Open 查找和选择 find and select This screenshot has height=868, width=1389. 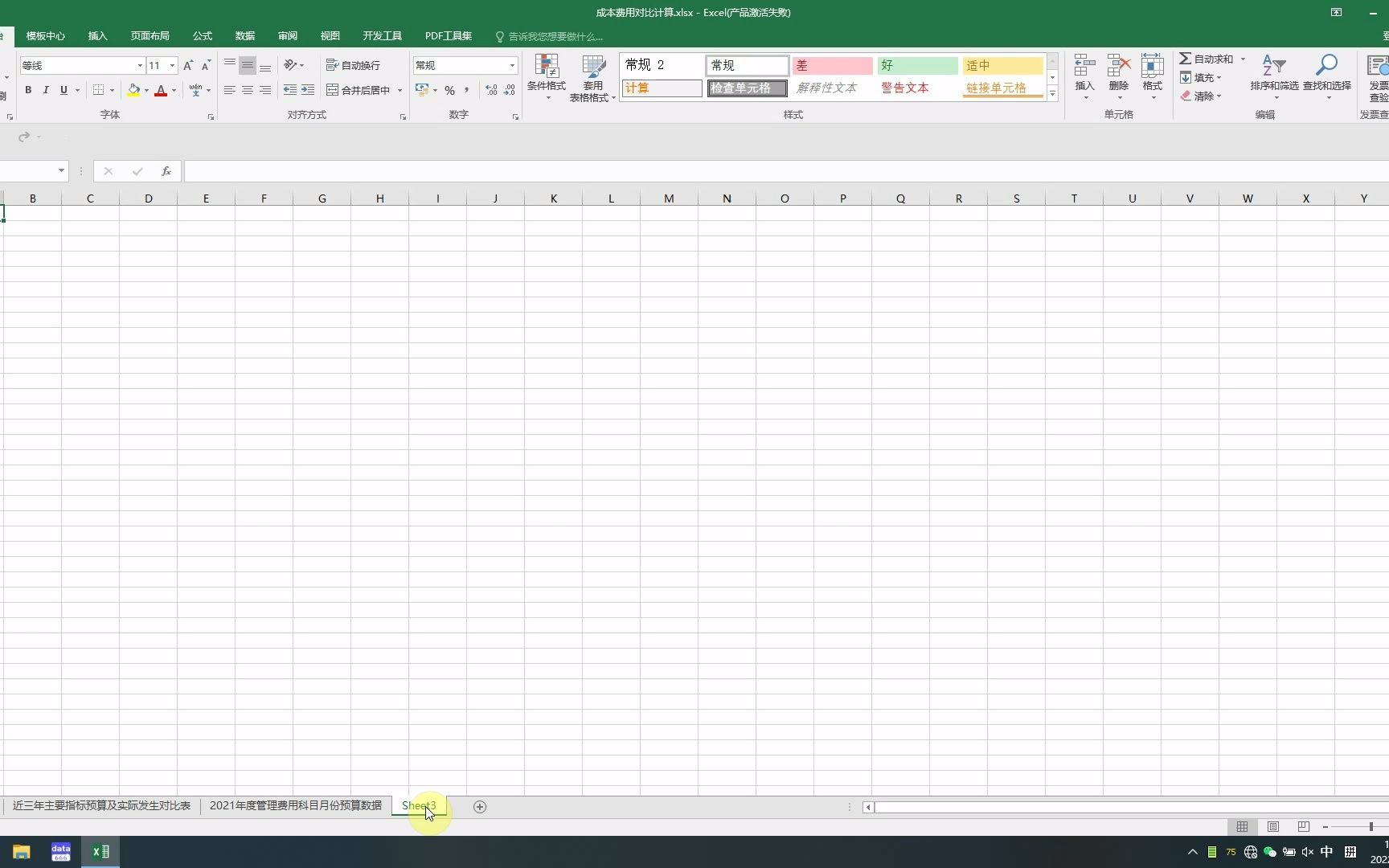tap(1327, 77)
